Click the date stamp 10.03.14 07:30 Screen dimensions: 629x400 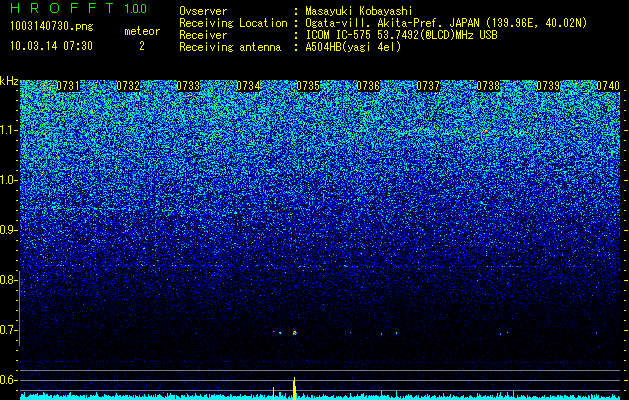[x=51, y=46]
